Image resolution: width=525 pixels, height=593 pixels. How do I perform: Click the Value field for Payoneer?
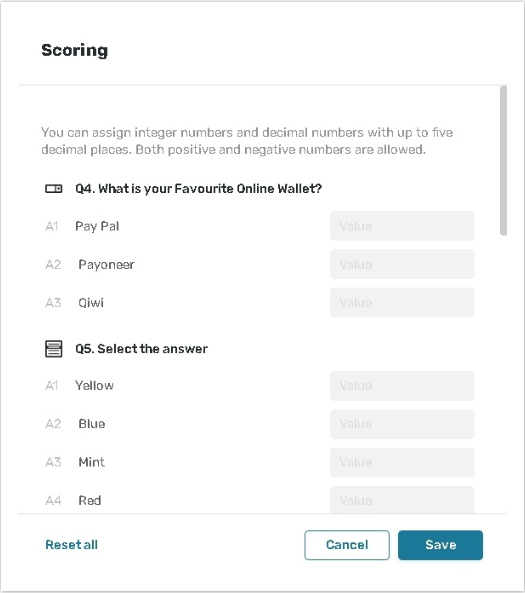pos(402,264)
